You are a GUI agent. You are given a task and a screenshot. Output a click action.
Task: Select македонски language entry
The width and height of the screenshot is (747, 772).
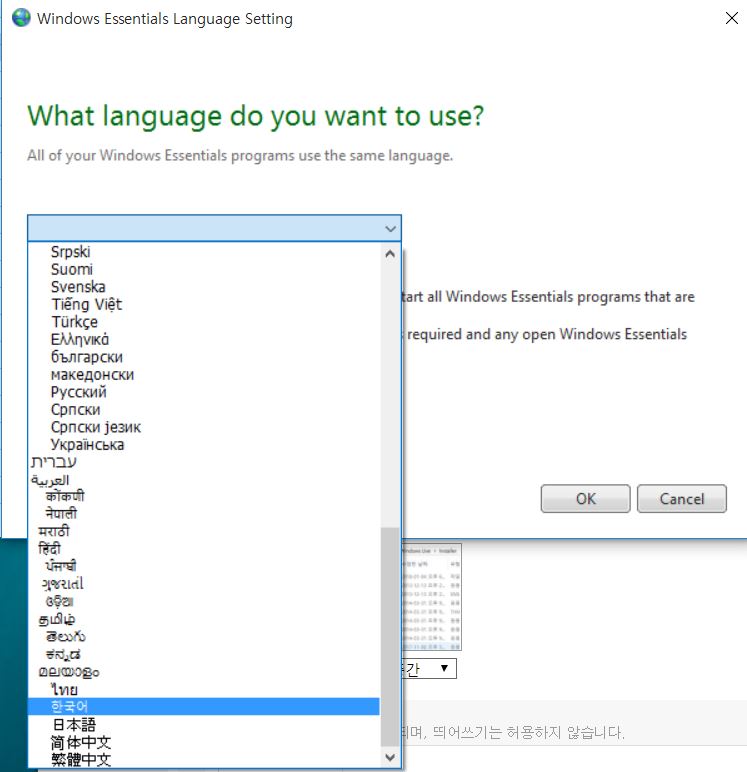click(204, 375)
